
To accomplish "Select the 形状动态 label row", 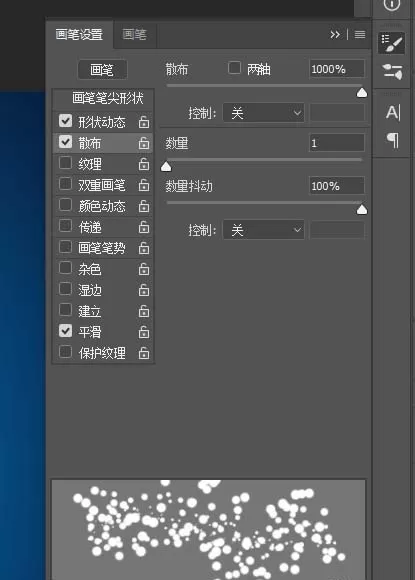I will click(x=102, y=122).
